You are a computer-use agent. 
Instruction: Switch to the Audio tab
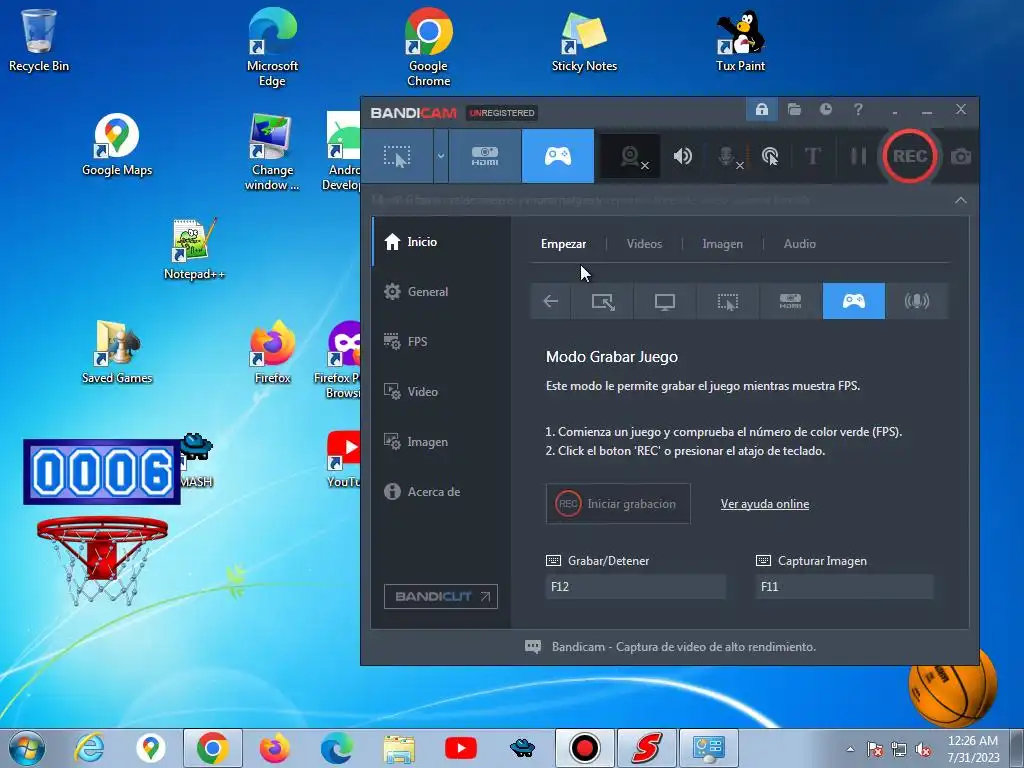(x=799, y=244)
